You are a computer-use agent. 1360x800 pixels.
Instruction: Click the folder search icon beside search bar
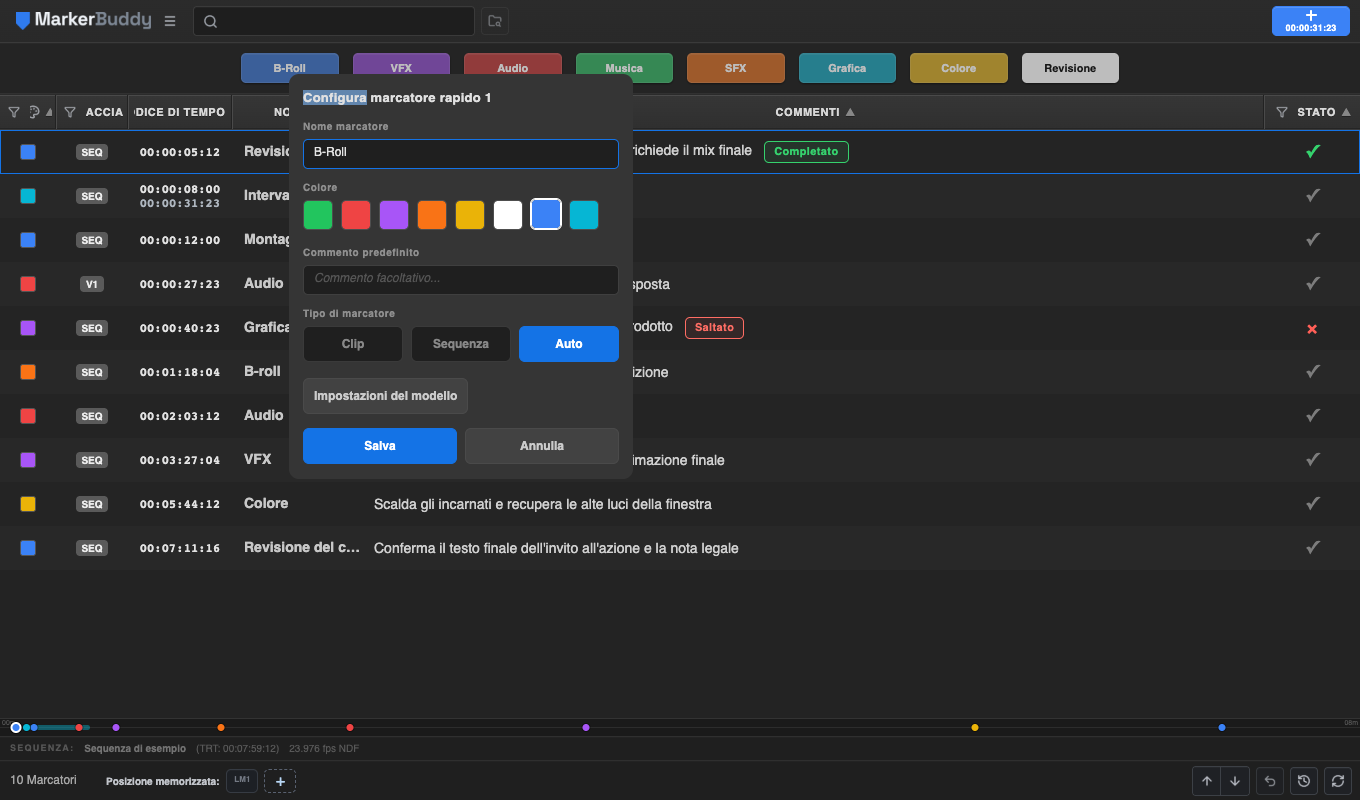[x=494, y=21]
